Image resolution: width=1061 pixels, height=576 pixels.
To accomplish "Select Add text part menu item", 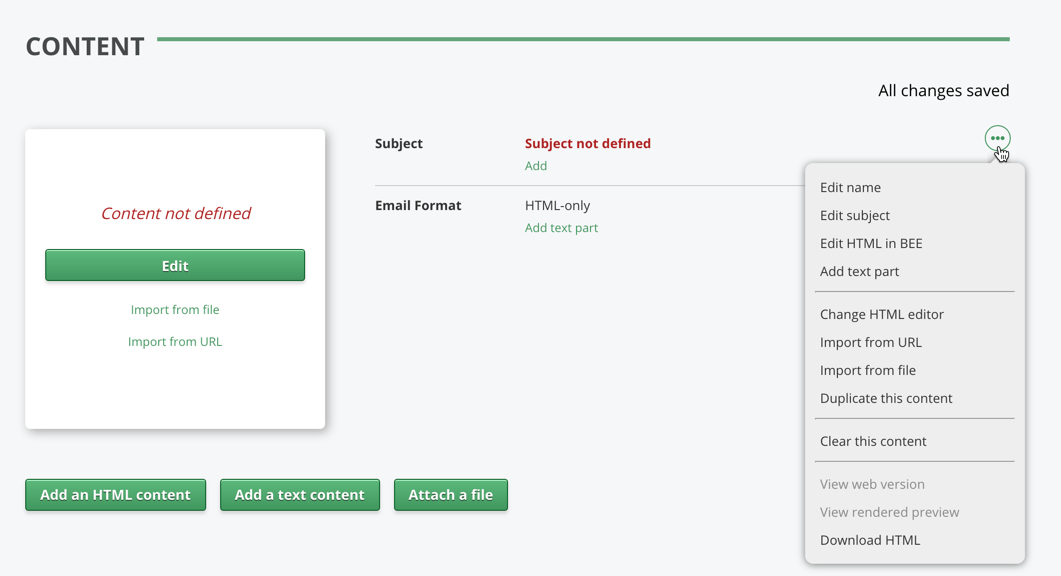I will [859, 271].
